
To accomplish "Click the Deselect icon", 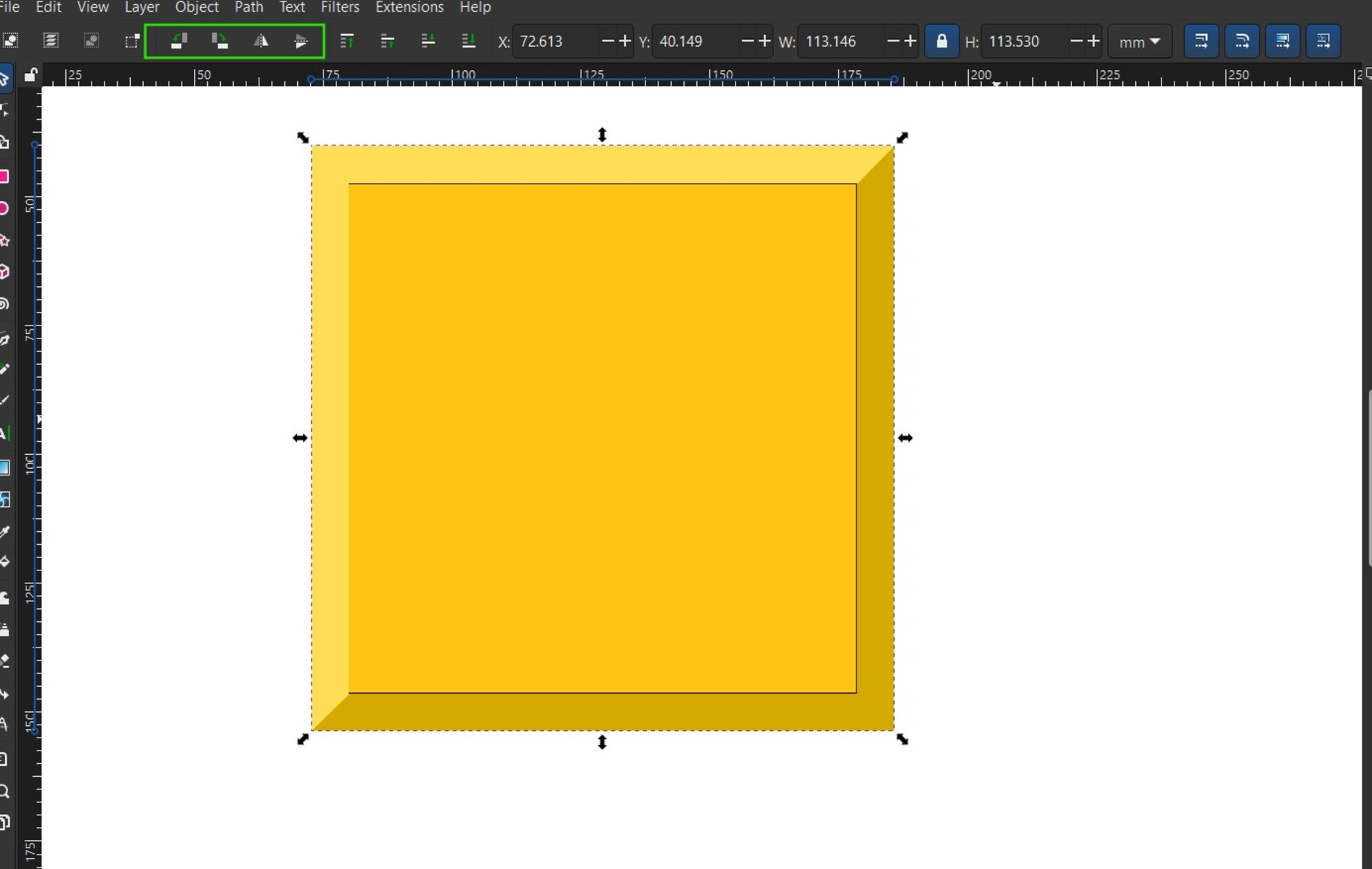I will pyautogui.click(x=92, y=41).
